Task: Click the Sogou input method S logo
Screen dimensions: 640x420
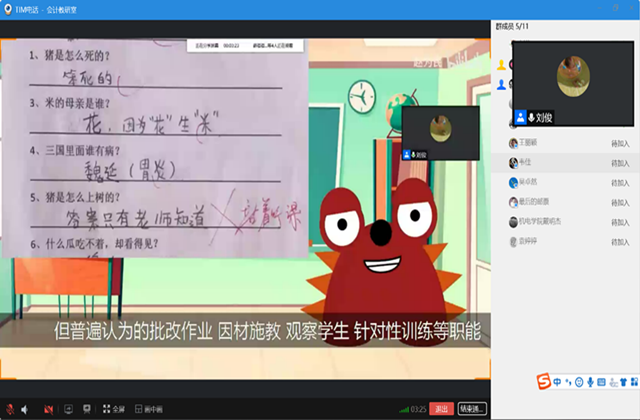Action: pyautogui.click(x=543, y=381)
